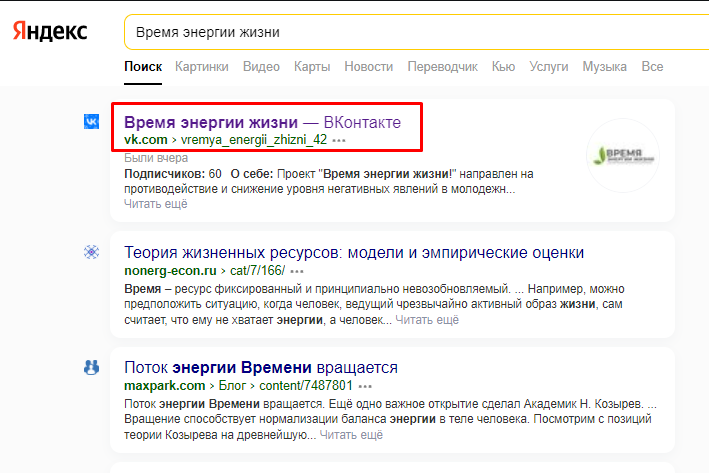The width and height of the screenshot is (709, 473).
Task: Click the content/7487801 path link
Action: [306, 386]
